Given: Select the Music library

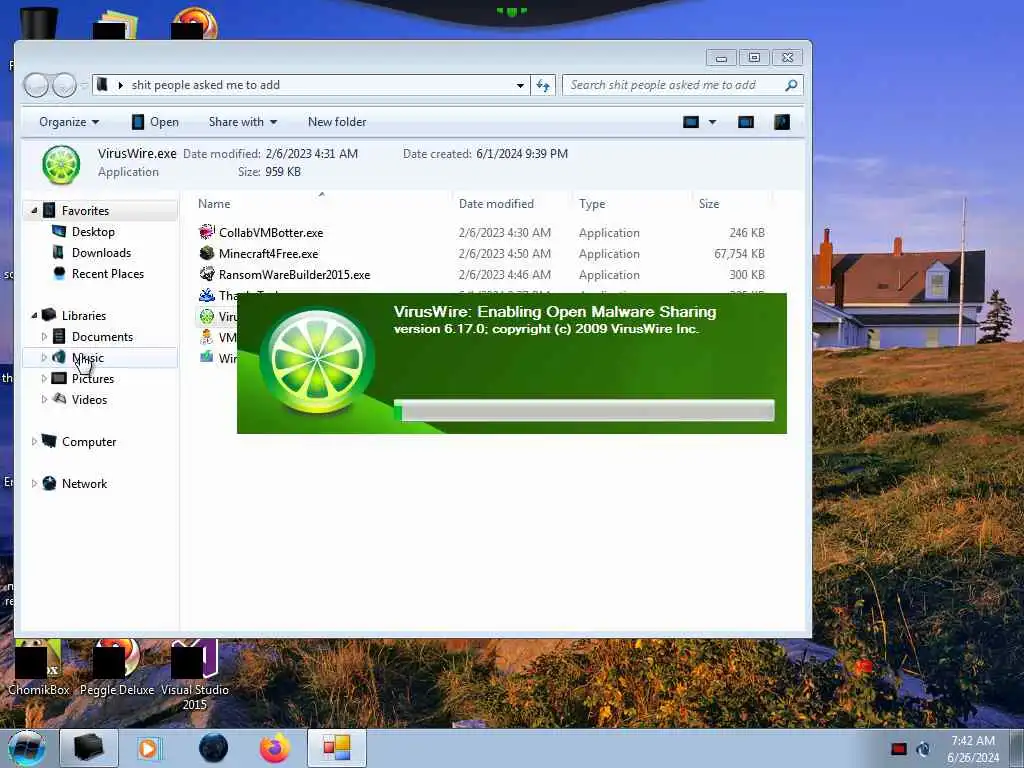Looking at the screenshot, I should (88, 357).
